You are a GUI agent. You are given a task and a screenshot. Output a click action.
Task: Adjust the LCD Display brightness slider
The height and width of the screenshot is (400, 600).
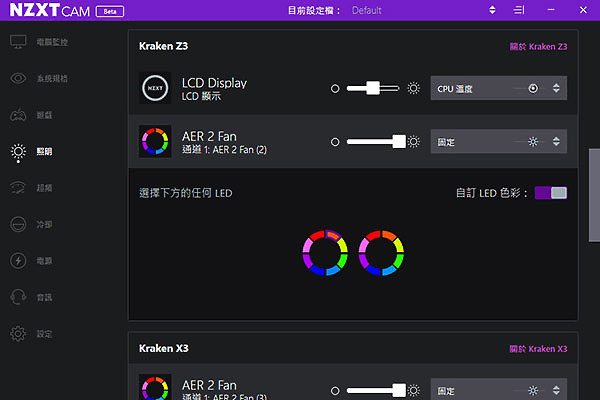click(x=373, y=88)
